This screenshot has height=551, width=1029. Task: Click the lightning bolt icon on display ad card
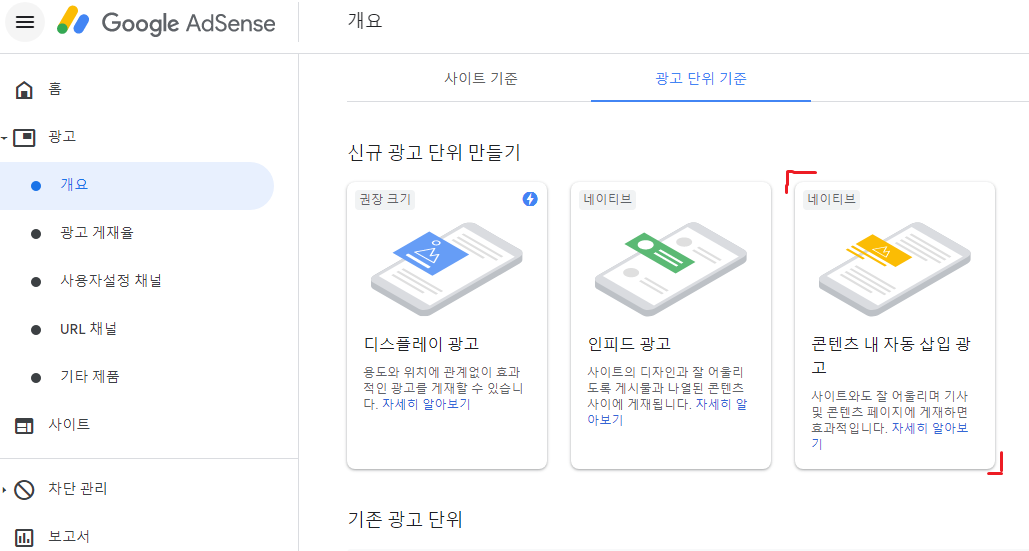[530, 199]
